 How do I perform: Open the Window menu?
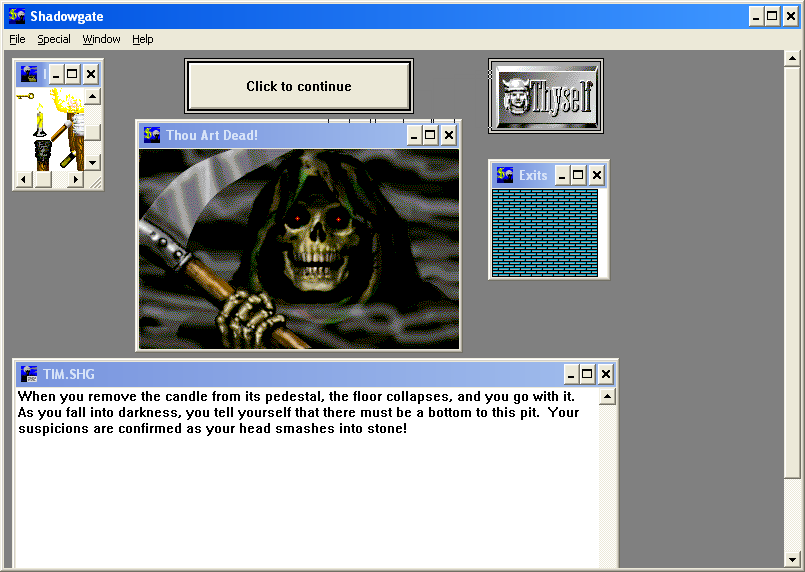[101, 39]
